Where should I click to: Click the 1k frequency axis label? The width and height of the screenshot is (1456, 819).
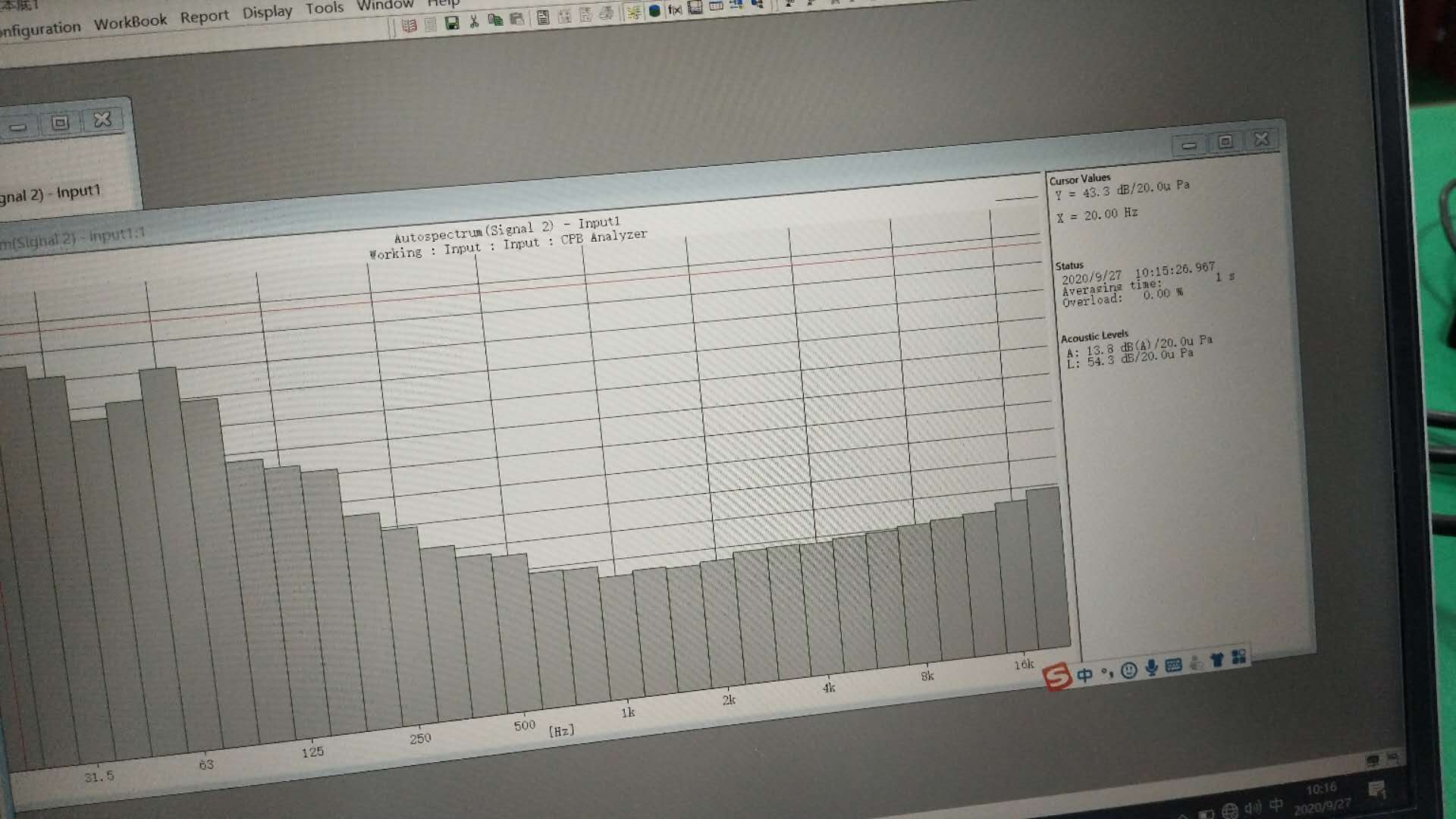(628, 712)
